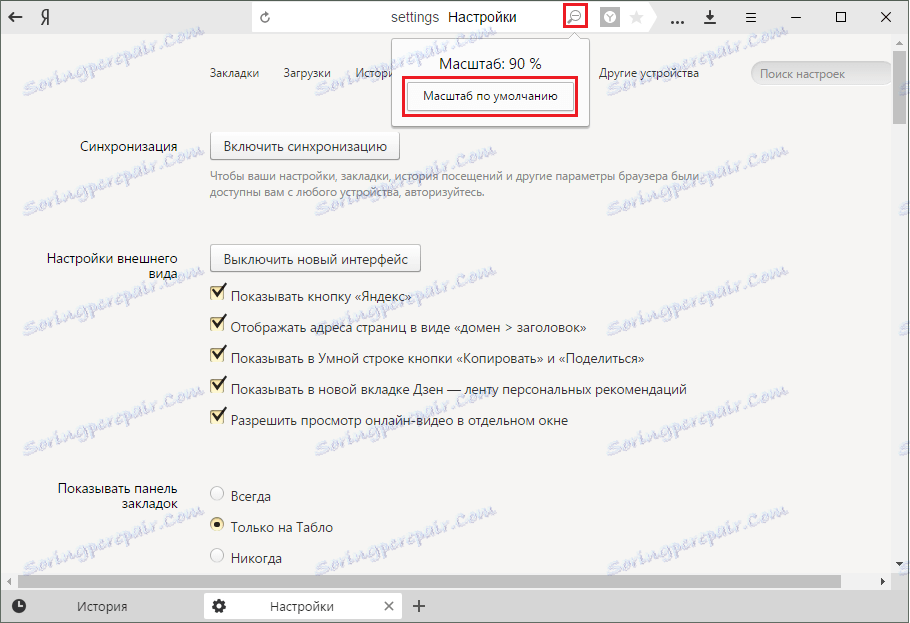Click the clock icon of the История tab
Viewport: 910px width, 623px height.
tap(19, 606)
